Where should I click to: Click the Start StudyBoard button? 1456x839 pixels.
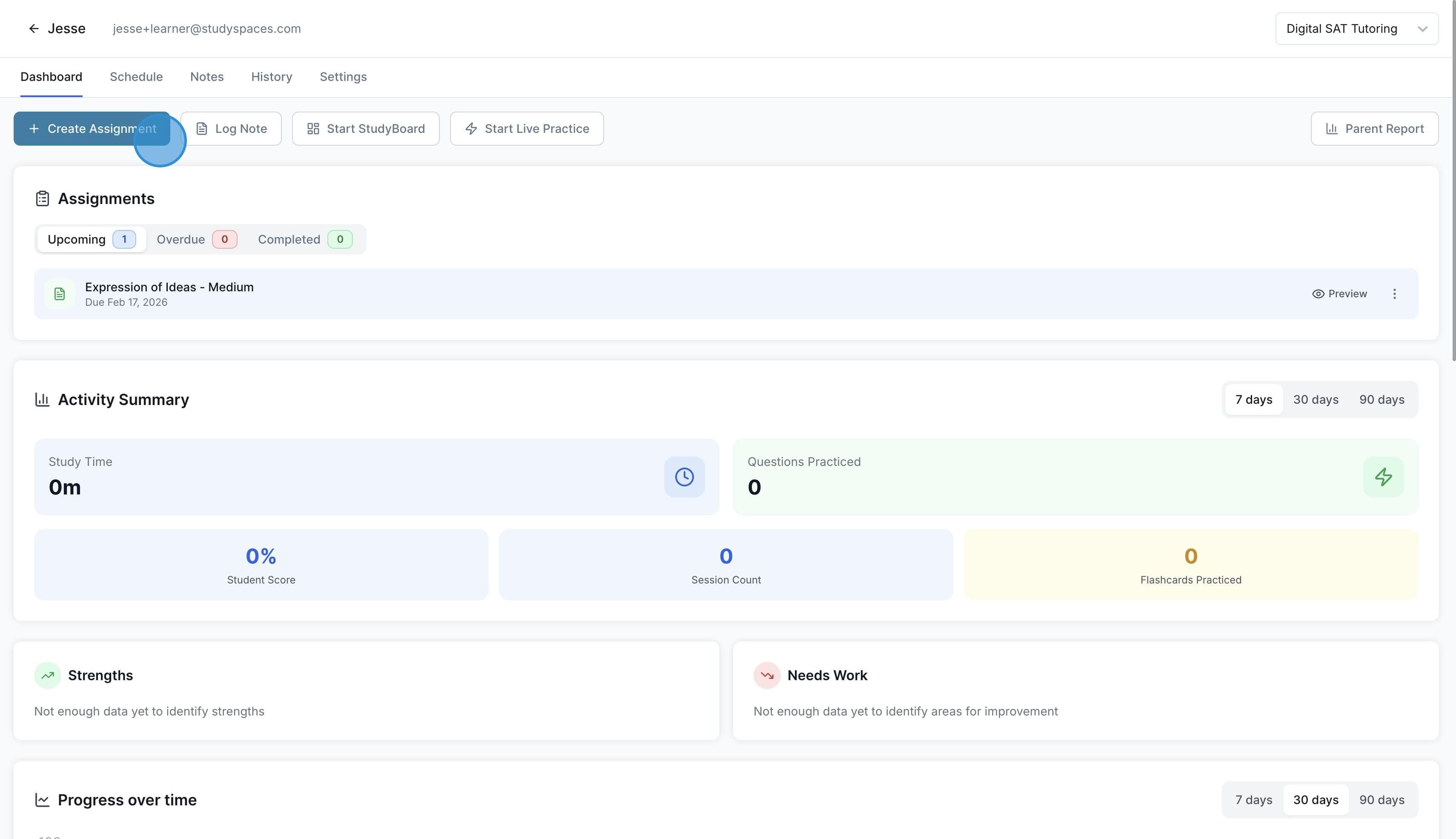[x=366, y=129]
